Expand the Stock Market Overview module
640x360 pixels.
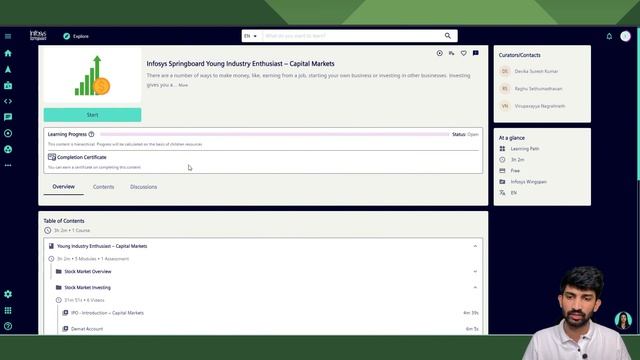tap(475, 271)
